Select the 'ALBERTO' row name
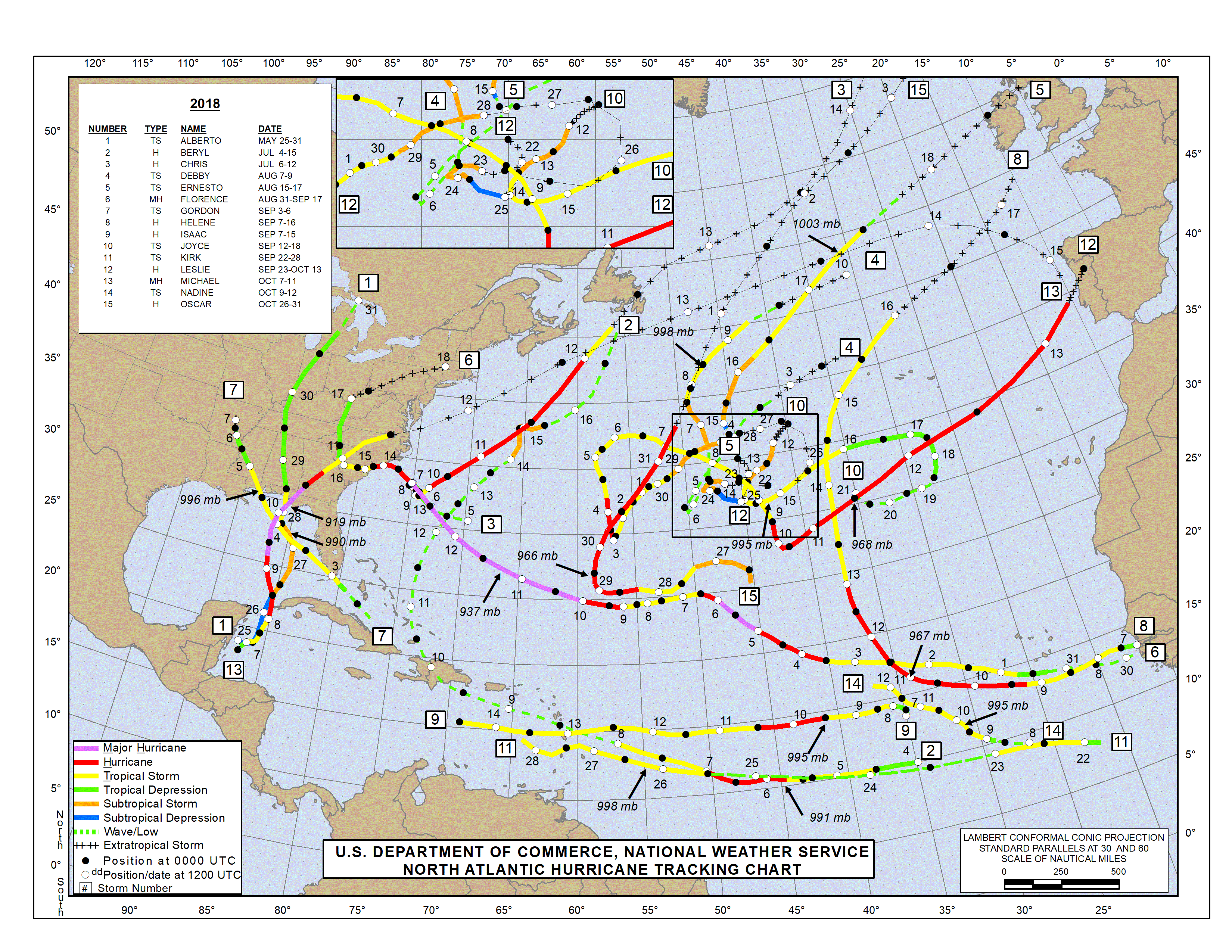The width and height of the screenshot is (1232, 952). pos(201,140)
